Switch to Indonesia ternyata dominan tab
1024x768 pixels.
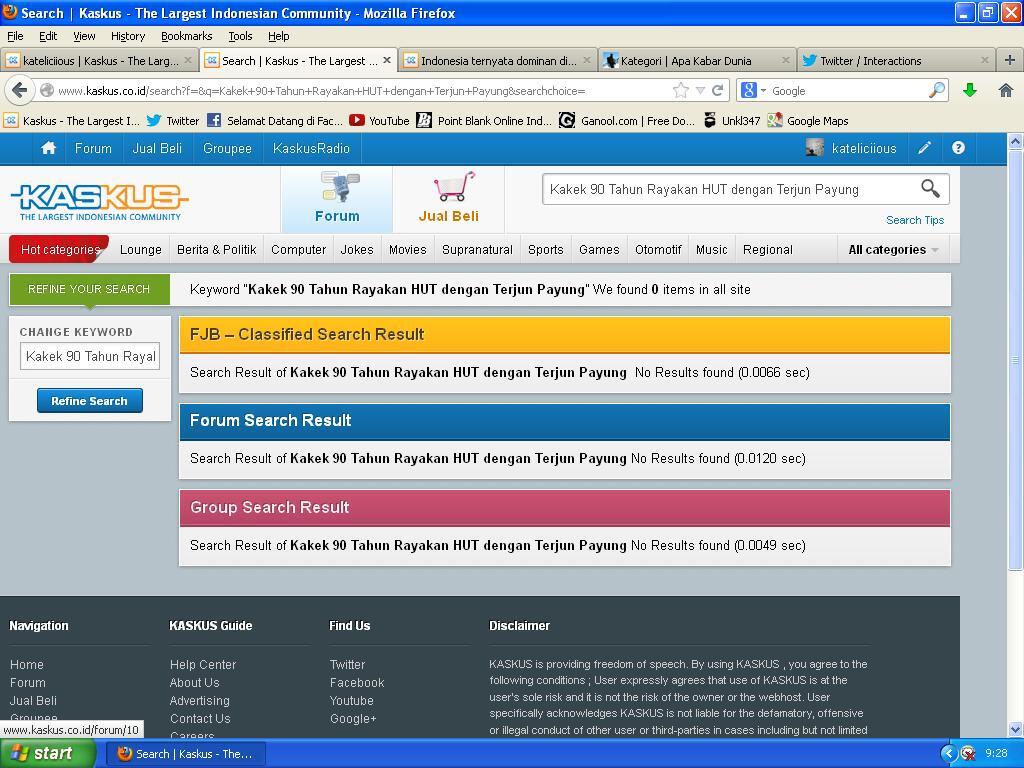click(498, 60)
